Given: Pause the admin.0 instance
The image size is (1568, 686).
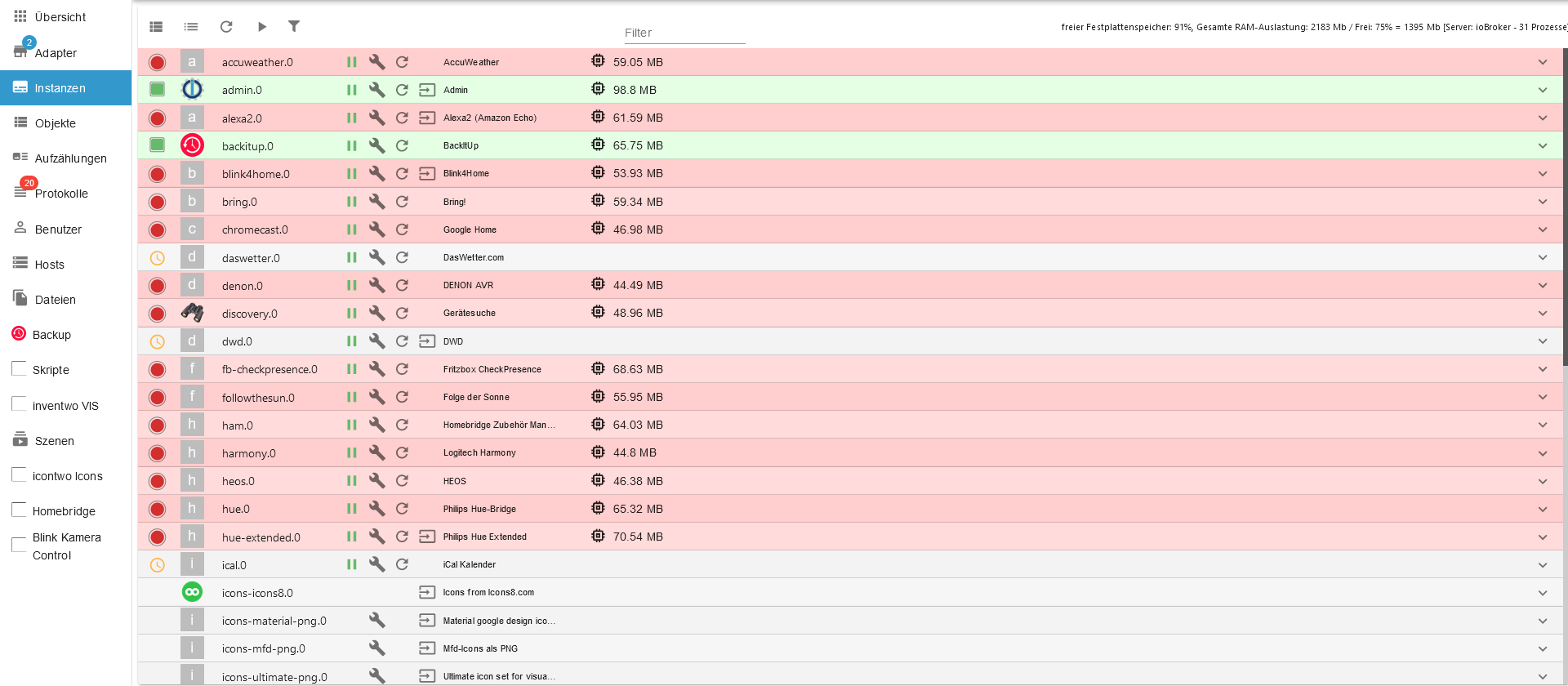Looking at the screenshot, I should click(352, 90).
